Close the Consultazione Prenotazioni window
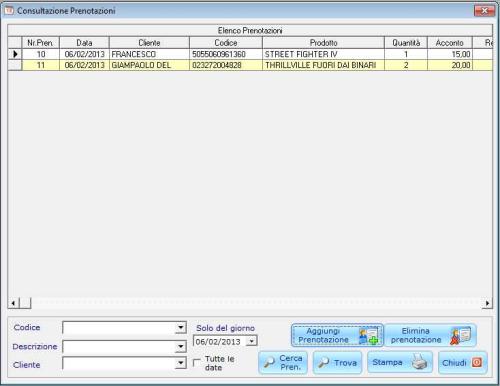 pyautogui.click(x=485, y=11)
